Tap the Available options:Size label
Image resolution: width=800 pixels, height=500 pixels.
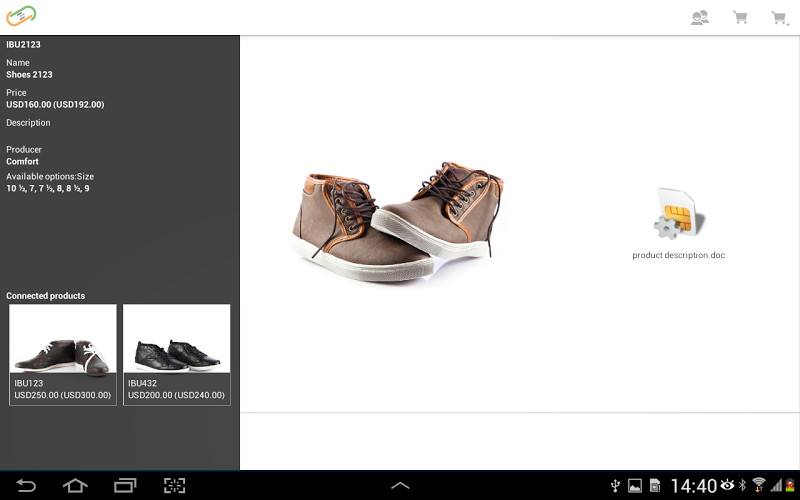tap(50, 177)
